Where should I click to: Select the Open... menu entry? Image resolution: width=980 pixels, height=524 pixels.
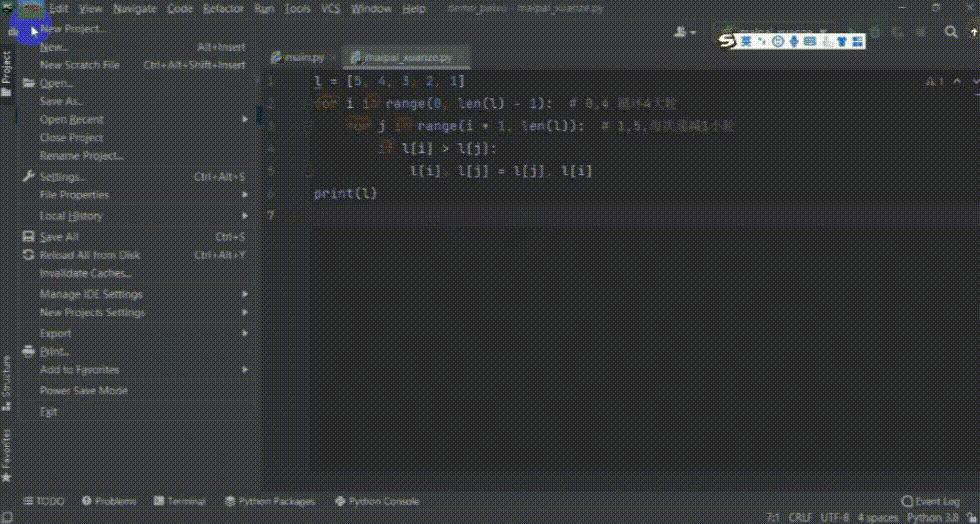56,83
